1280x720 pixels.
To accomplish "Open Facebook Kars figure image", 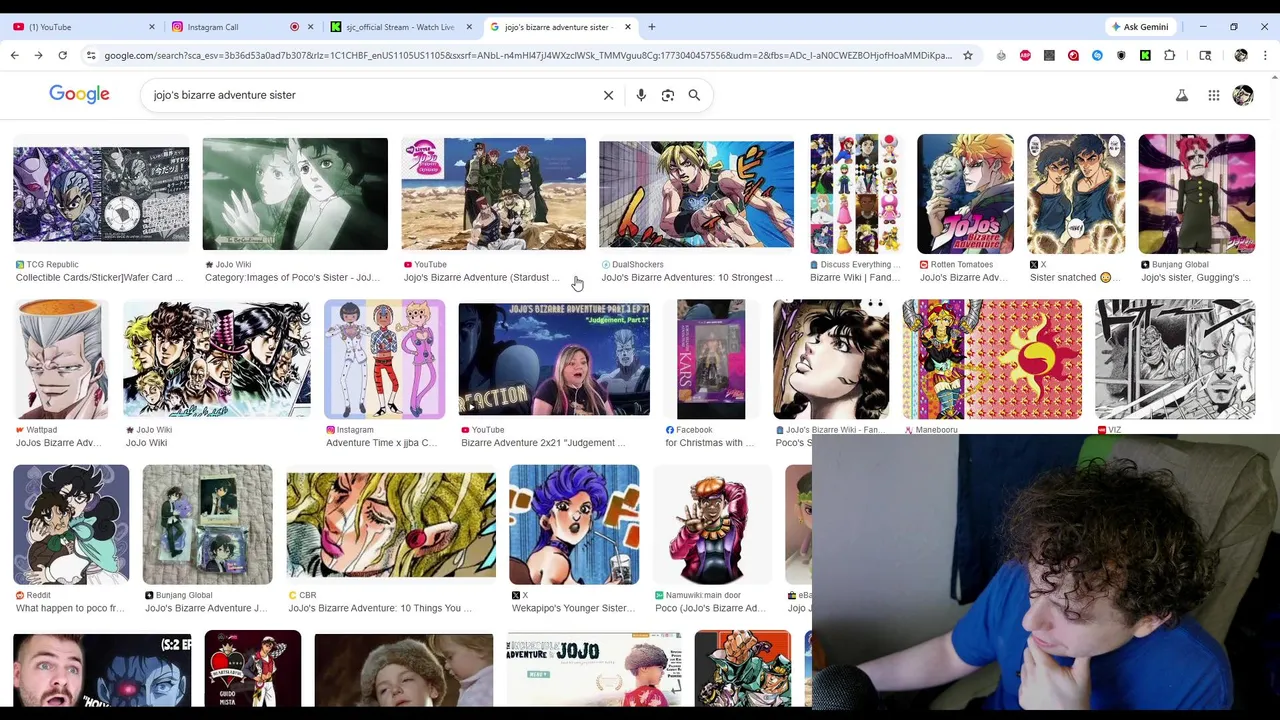I will click(x=711, y=359).
